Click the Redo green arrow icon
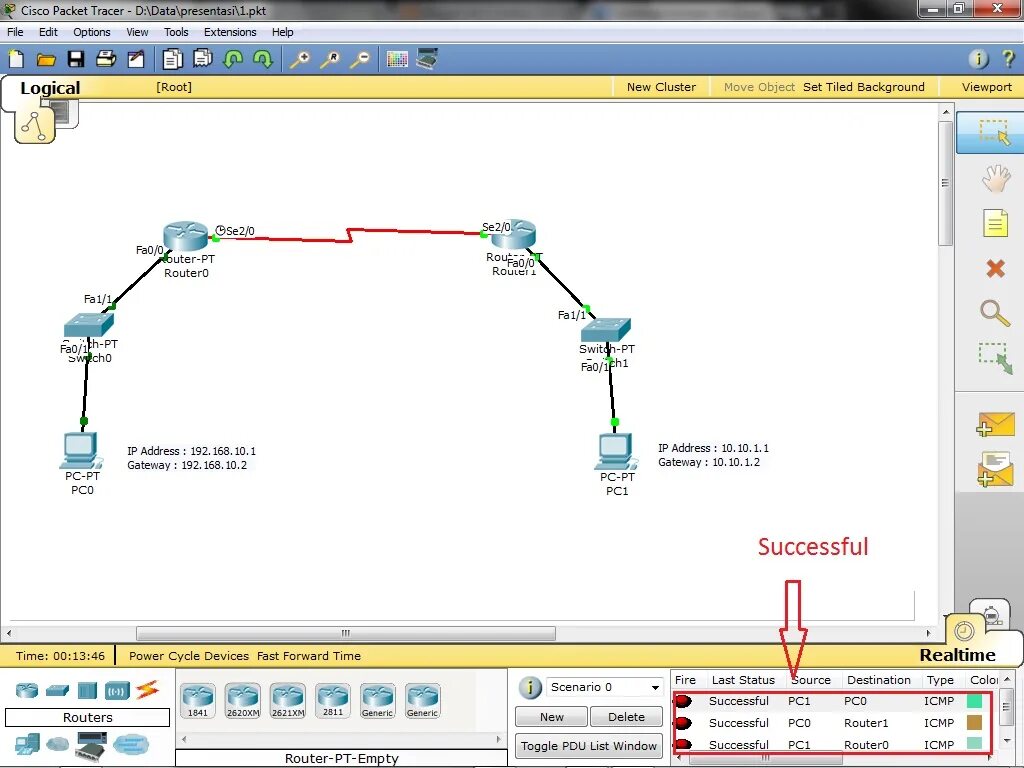1024x768 pixels. coord(263,59)
